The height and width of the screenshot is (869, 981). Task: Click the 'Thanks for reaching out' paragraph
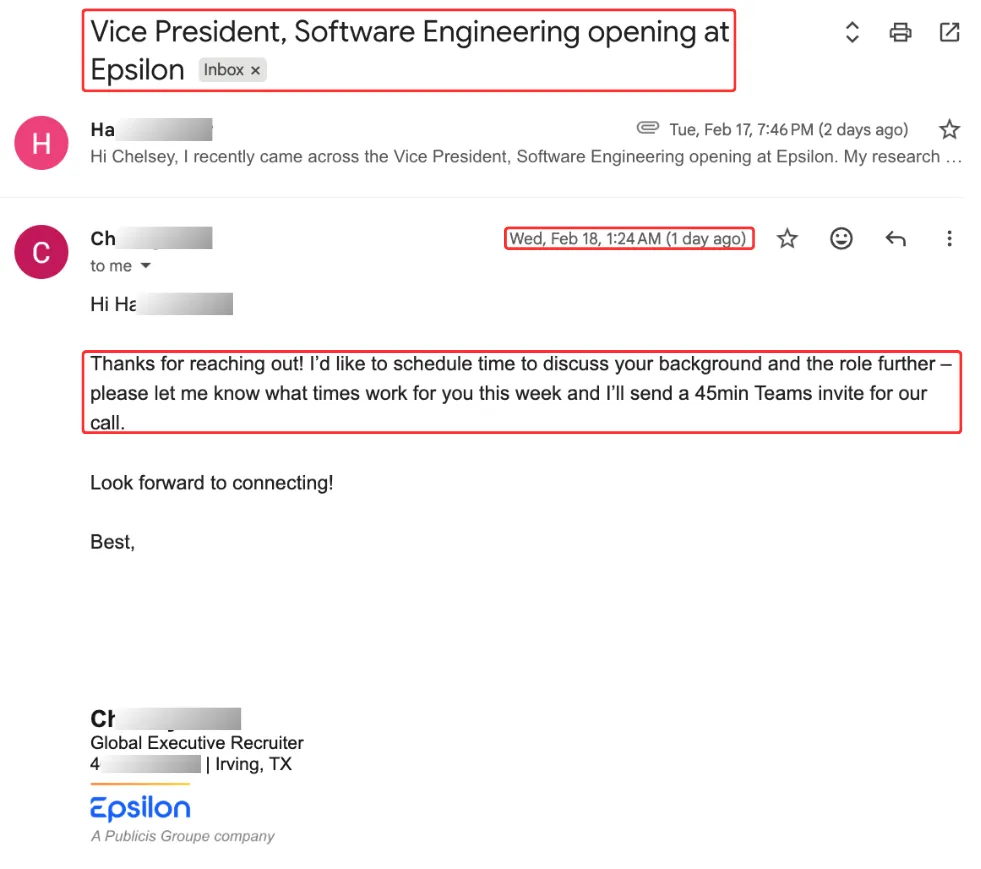(520, 393)
